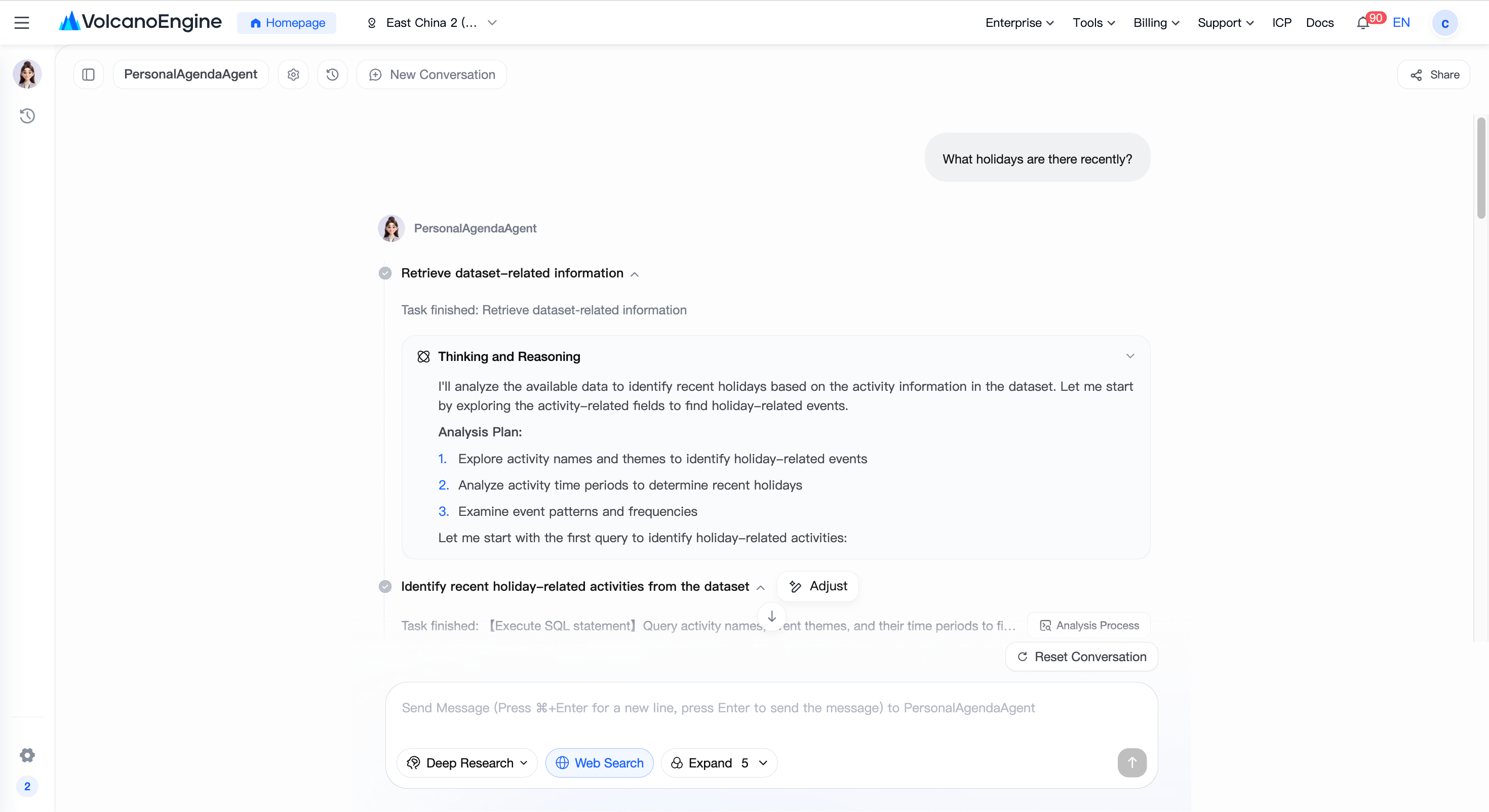Toggle the sidebar panel icon

(x=89, y=74)
